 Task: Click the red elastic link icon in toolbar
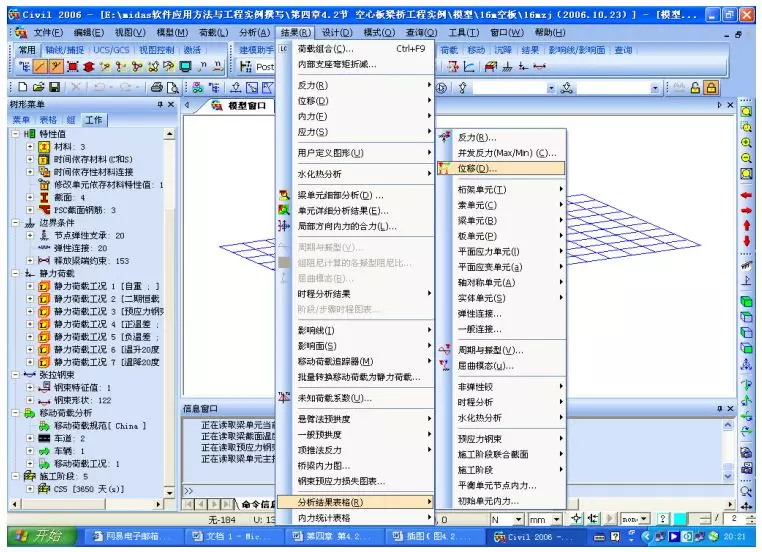[539, 67]
